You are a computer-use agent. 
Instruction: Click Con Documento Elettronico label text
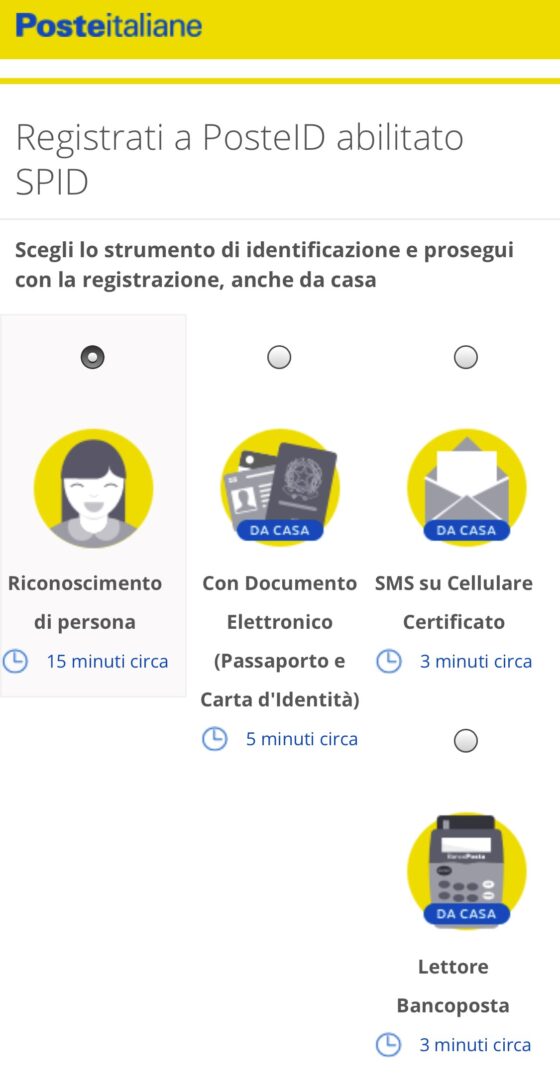(x=280, y=642)
